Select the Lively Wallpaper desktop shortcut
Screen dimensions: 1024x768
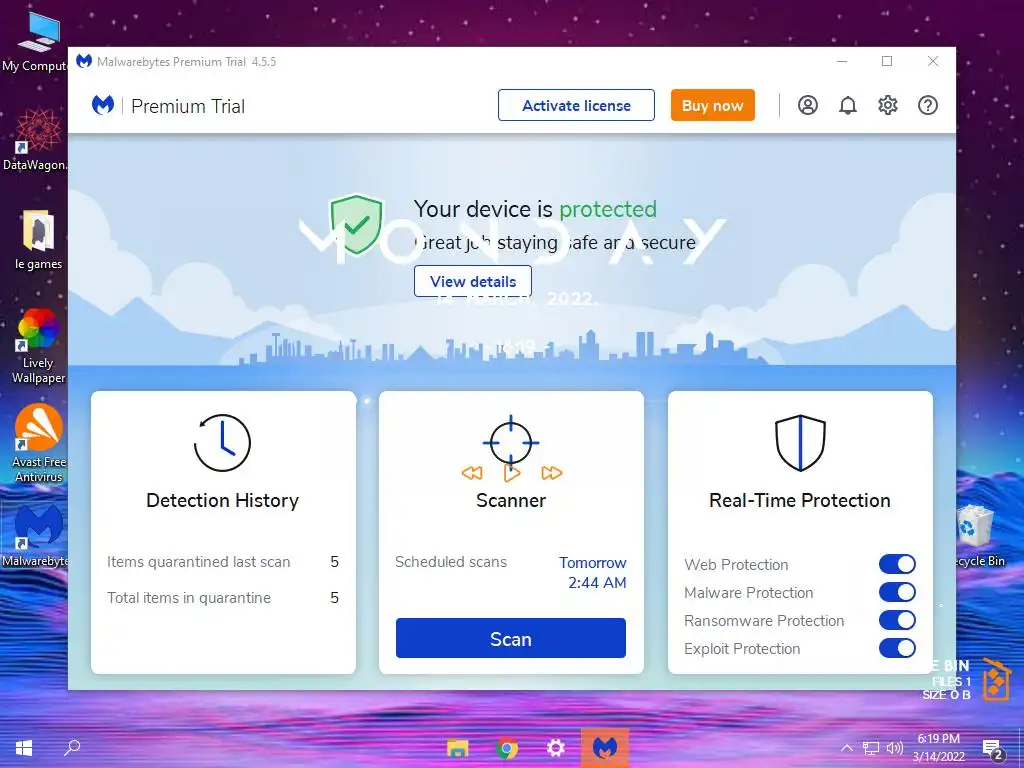[x=38, y=346]
